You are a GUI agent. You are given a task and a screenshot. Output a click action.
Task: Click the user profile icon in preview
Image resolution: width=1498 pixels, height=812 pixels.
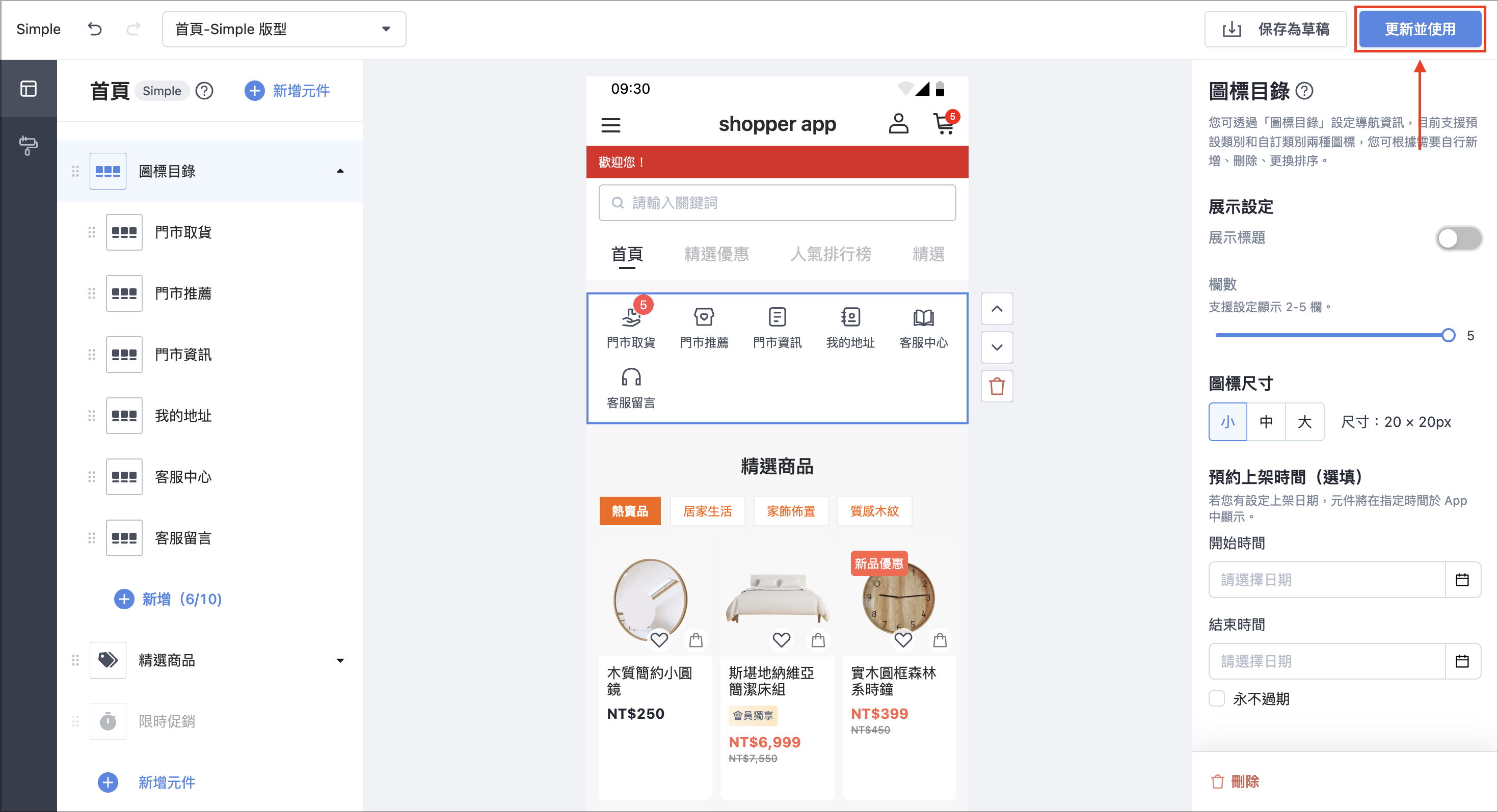[x=898, y=124]
